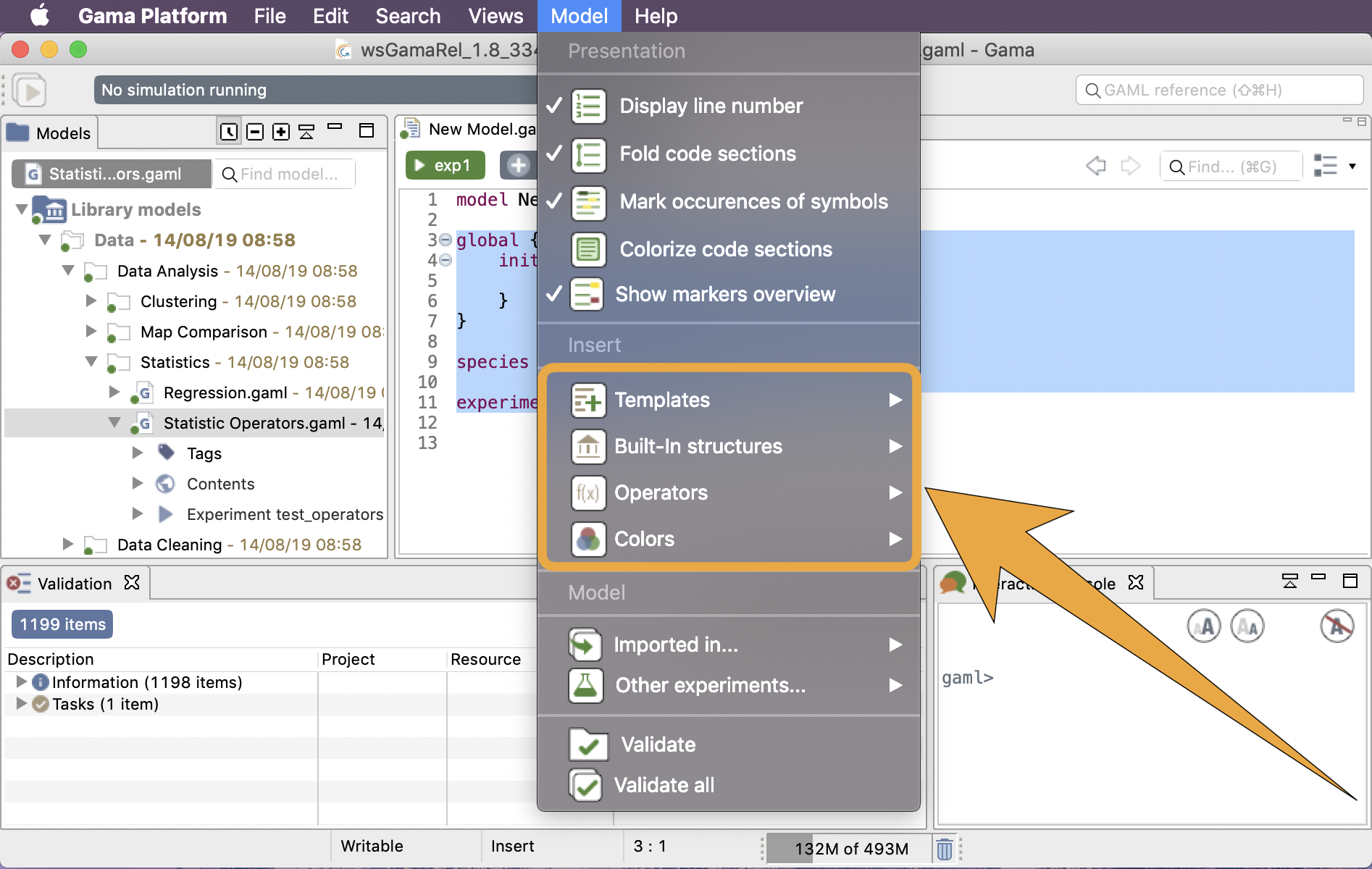The width and height of the screenshot is (1372, 869).
Task: Click the increase console font size icon
Action: [x=1204, y=626]
